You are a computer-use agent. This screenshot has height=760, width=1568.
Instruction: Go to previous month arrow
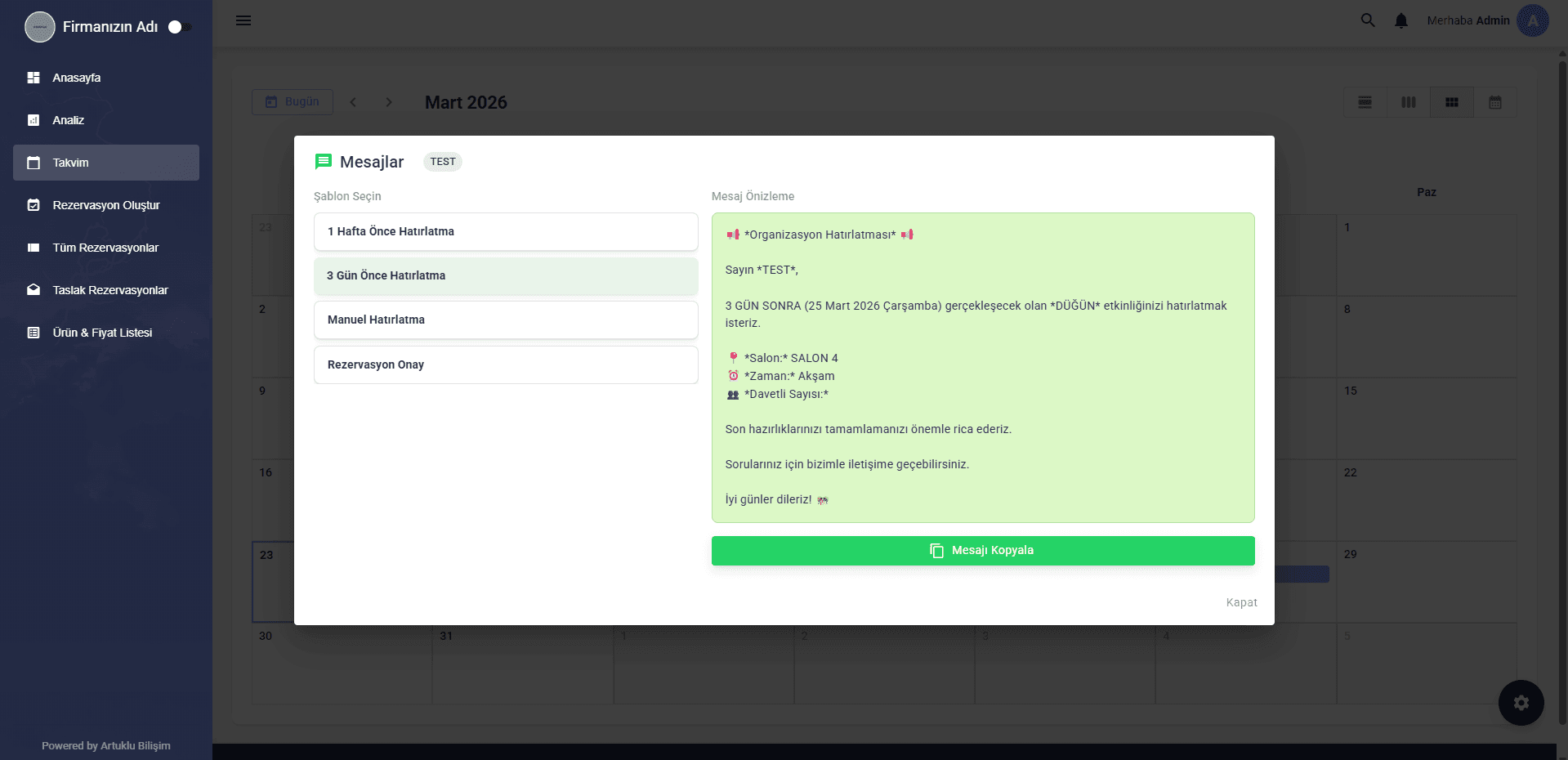tap(353, 102)
